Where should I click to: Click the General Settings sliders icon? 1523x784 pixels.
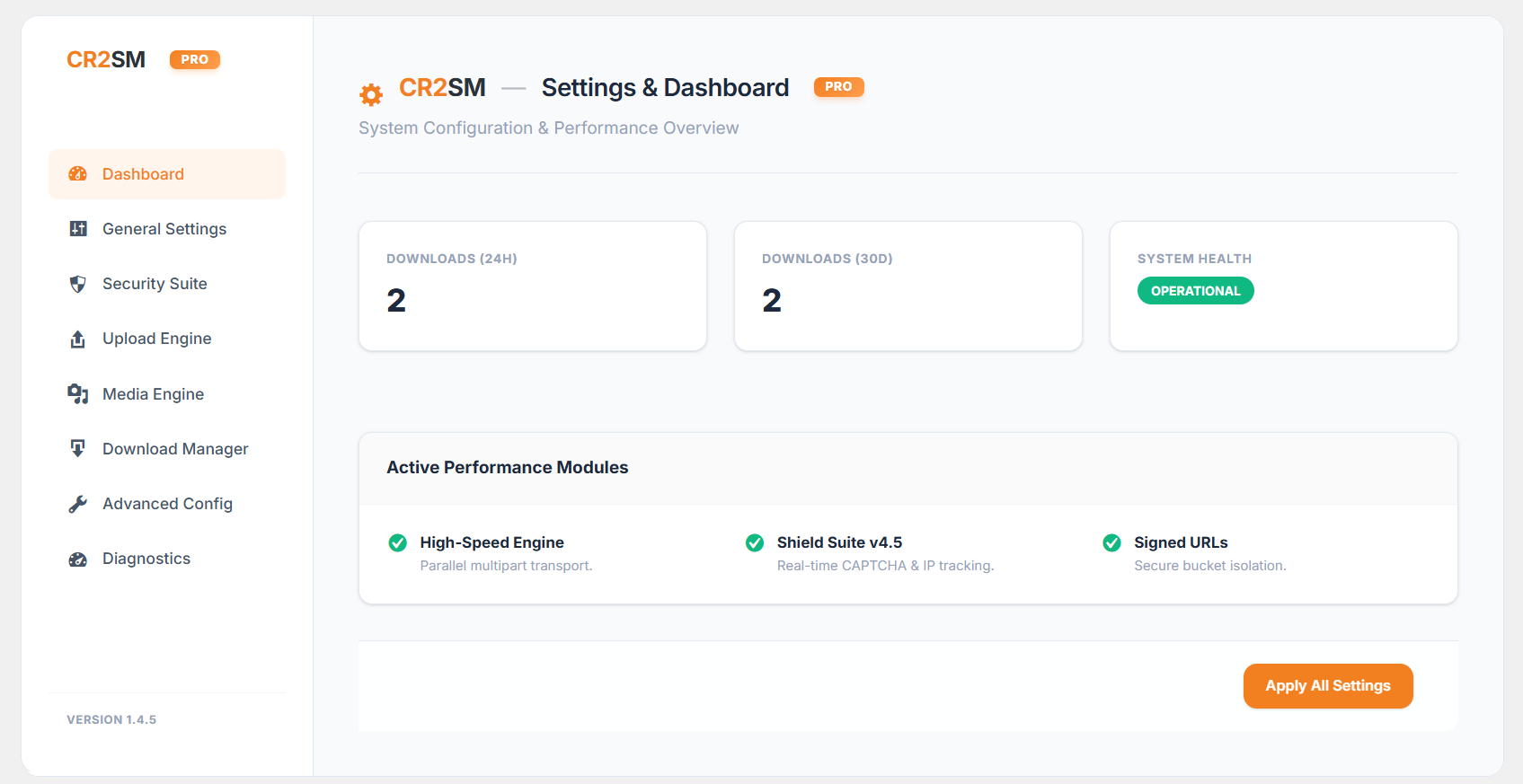(x=78, y=229)
